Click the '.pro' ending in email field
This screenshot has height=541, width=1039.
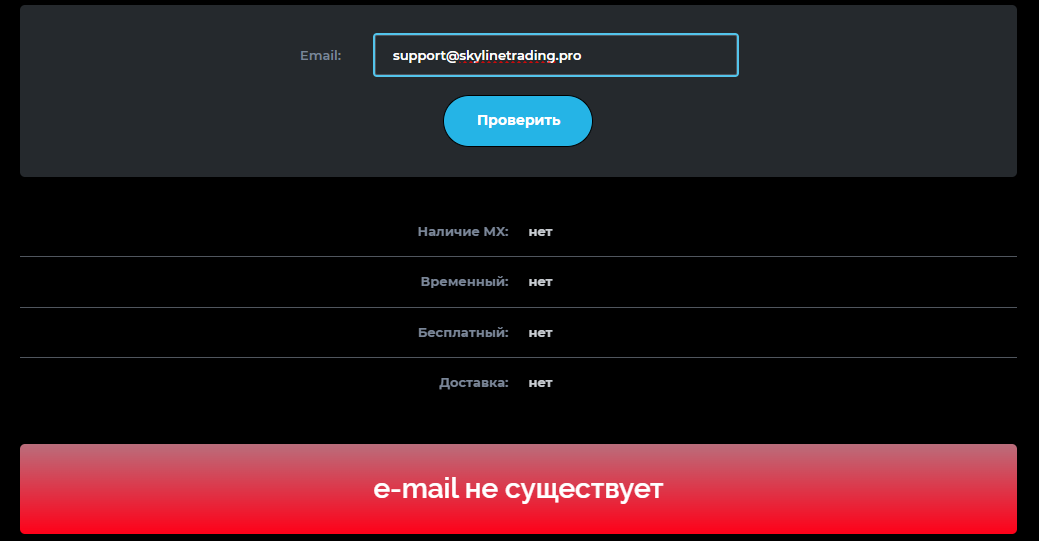pos(569,56)
